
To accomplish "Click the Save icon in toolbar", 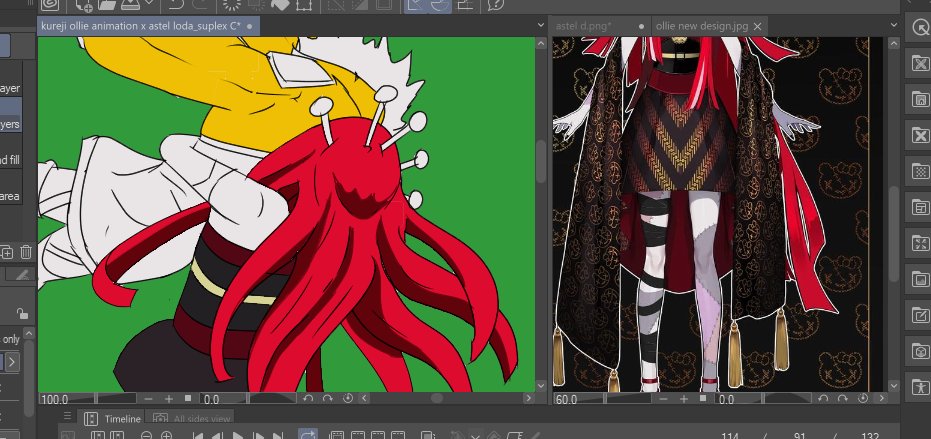I will coord(130,5).
